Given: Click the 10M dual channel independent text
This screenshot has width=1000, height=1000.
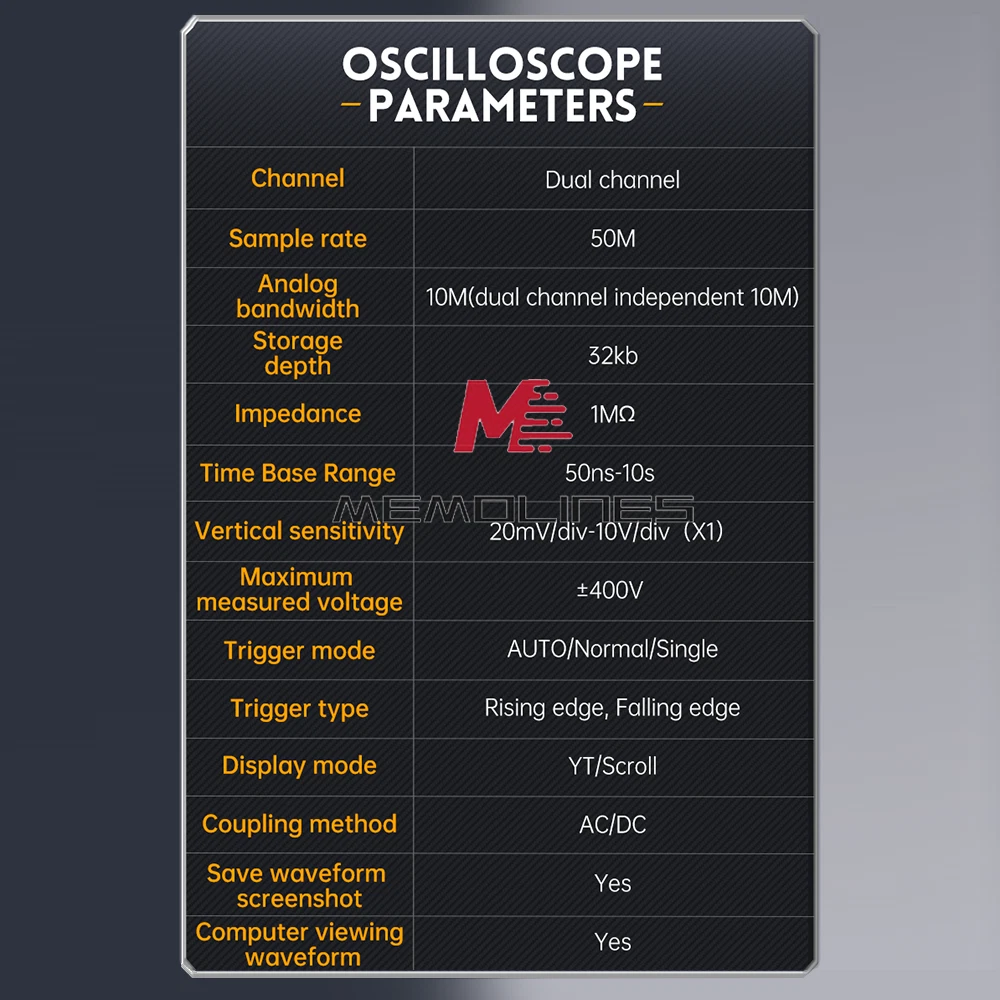Looking at the screenshot, I should coord(612,297).
